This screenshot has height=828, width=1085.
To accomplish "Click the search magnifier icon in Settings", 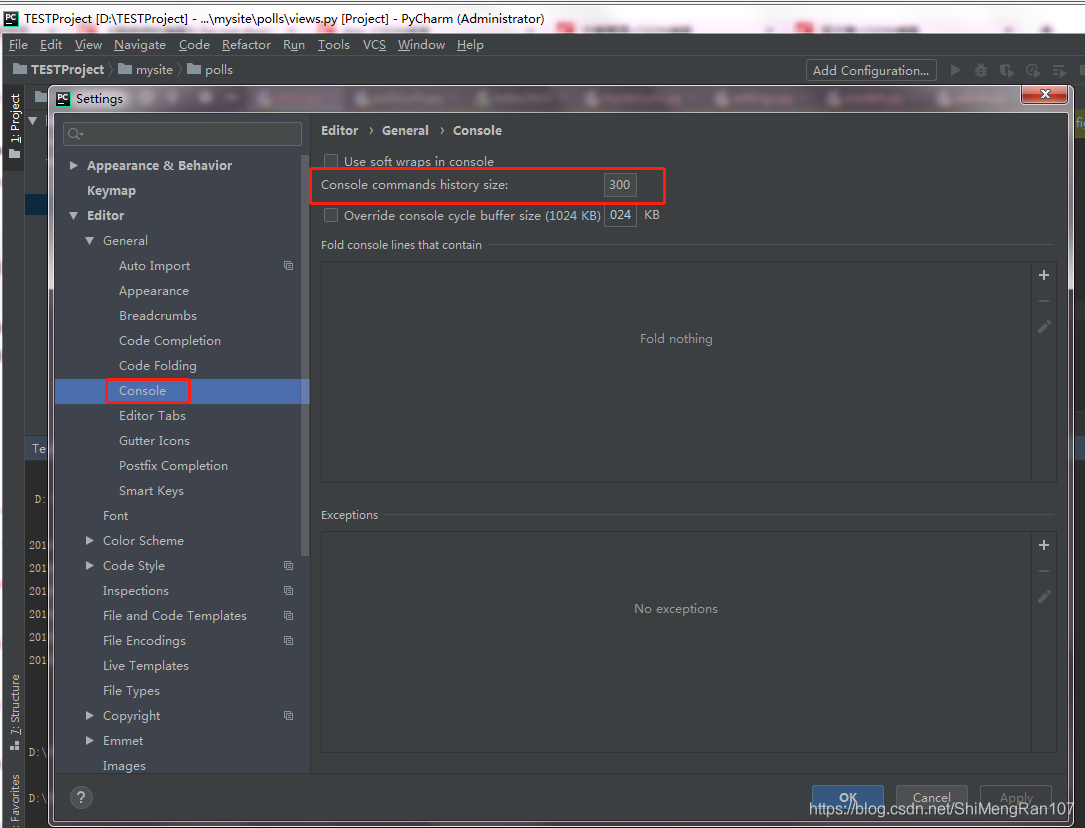I will click(x=75, y=134).
